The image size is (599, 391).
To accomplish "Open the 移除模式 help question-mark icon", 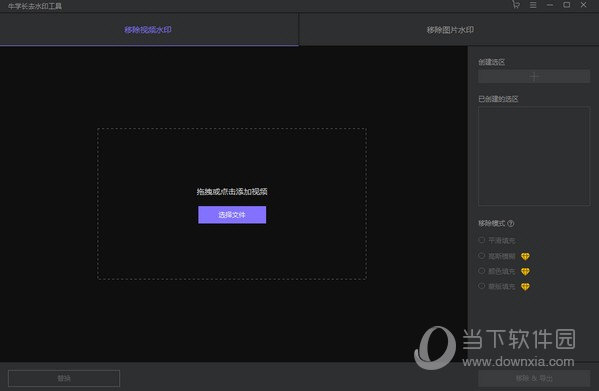I will pyautogui.click(x=511, y=223).
